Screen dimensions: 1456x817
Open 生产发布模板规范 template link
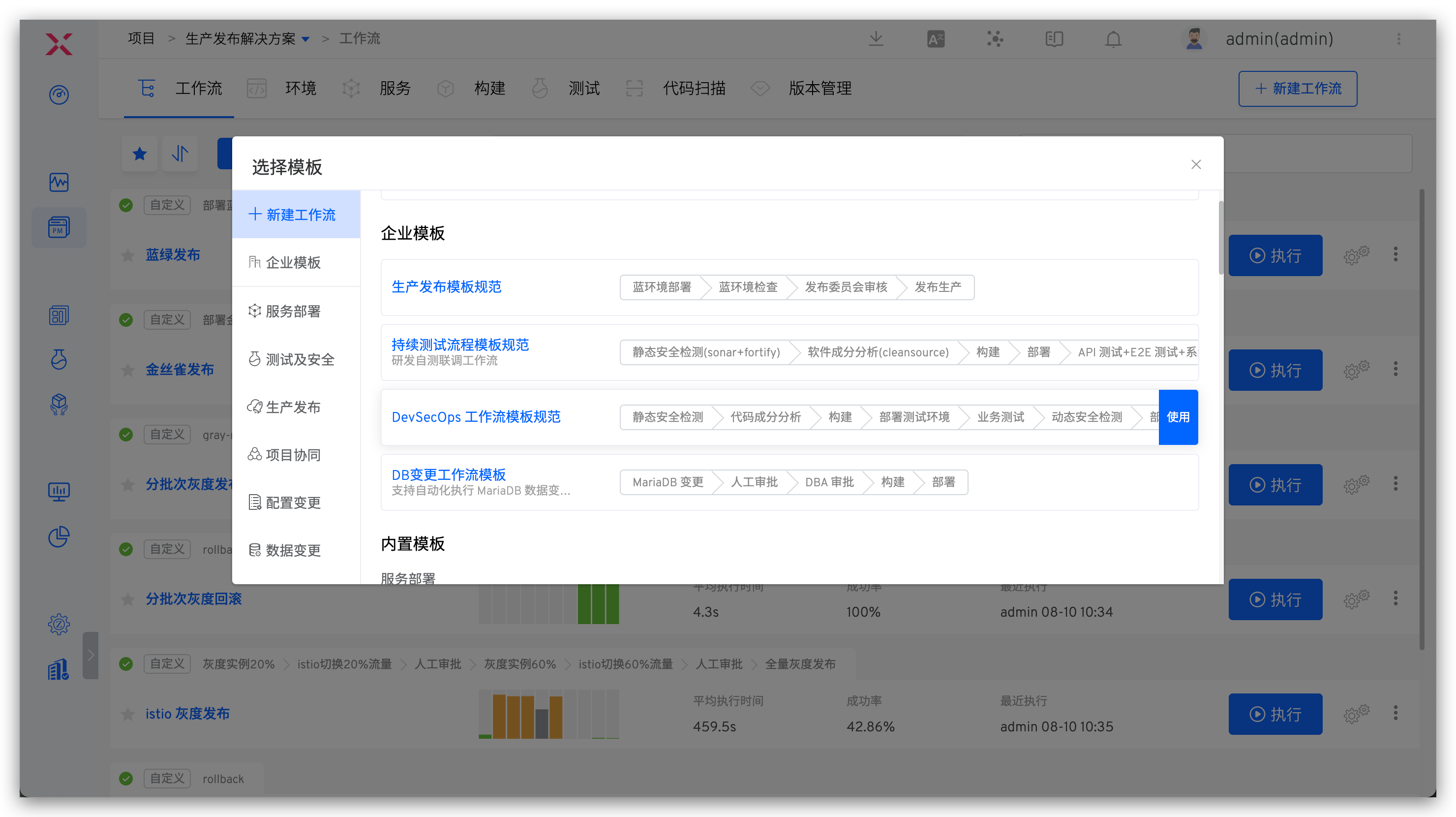tap(446, 286)
